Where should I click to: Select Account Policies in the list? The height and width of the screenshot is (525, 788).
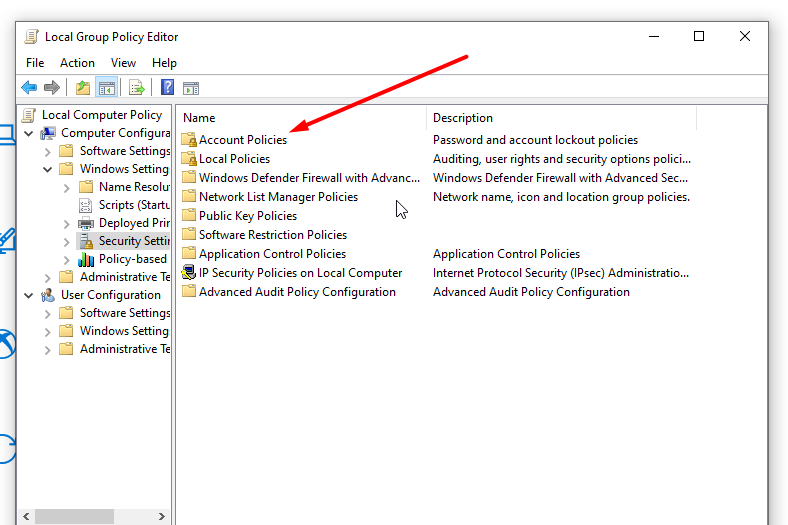243,140
